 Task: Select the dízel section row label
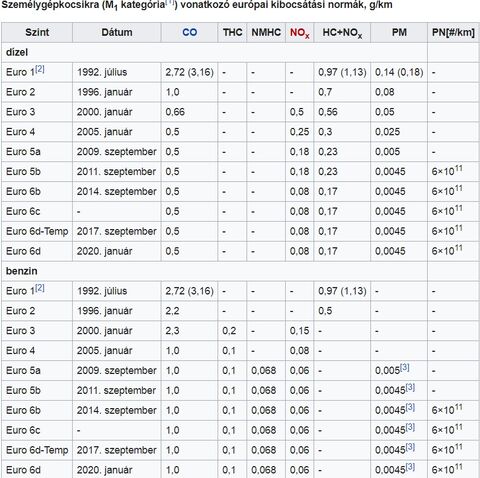17,52
